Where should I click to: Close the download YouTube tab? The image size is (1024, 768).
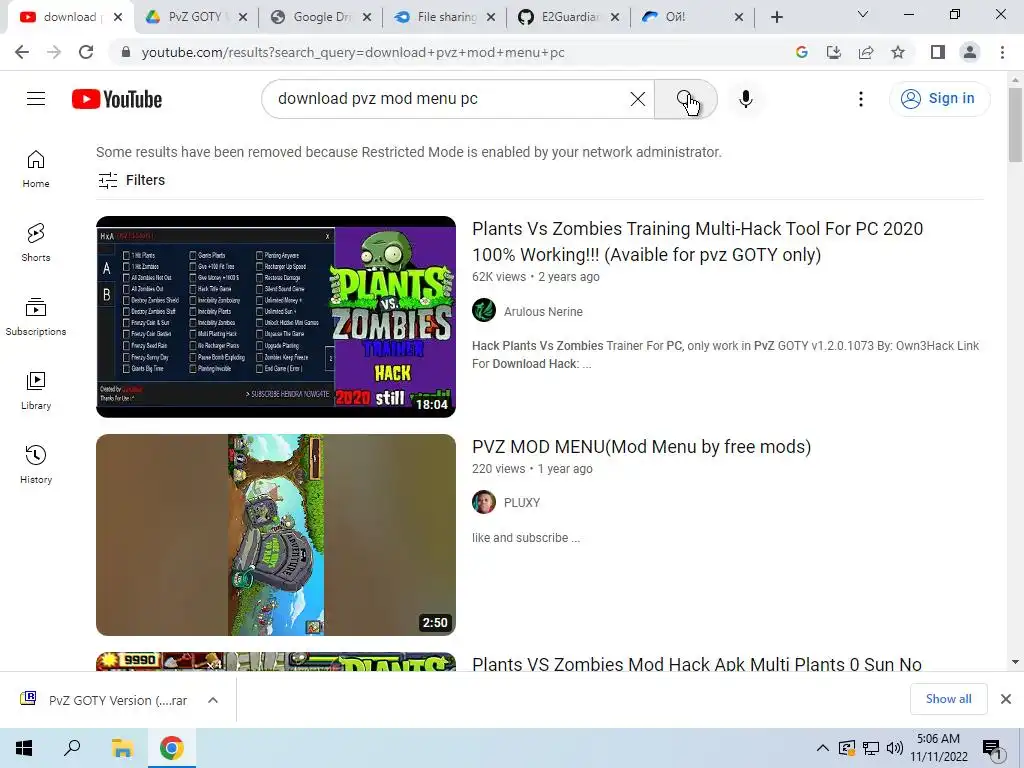[118, 17]
